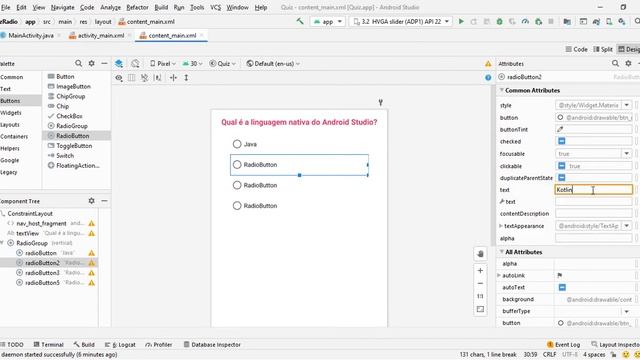Open Attributes panel settings gear
The image size is (640, 360).
point(629,63)
